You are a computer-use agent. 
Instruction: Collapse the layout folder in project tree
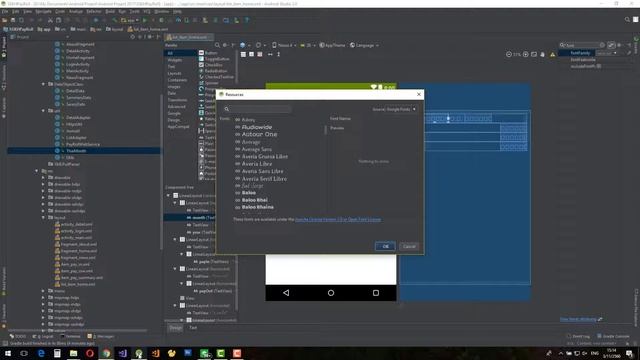[x=43, y=218]
